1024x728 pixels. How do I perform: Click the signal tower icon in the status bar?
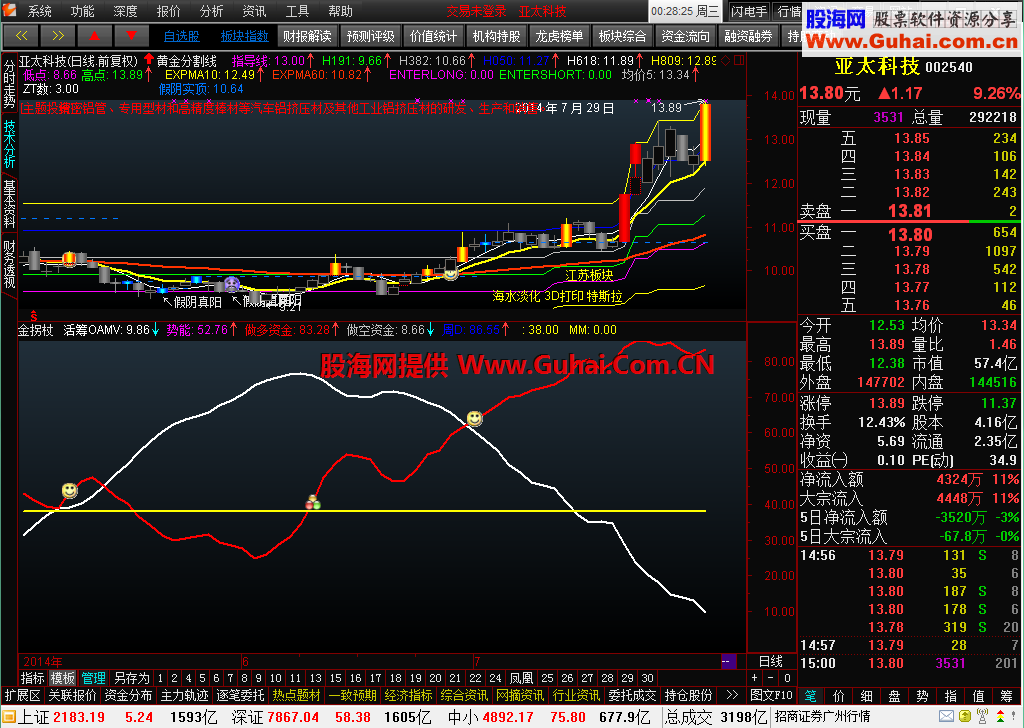pyautogui.click(x=982, y=717)
